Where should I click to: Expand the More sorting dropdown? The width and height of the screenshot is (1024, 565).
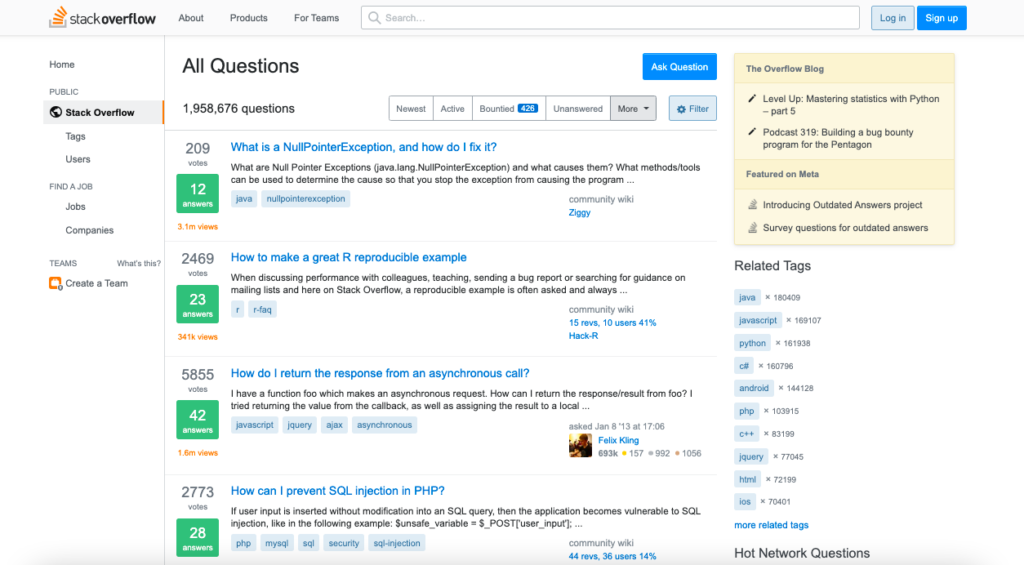click(x=633, y=109)
